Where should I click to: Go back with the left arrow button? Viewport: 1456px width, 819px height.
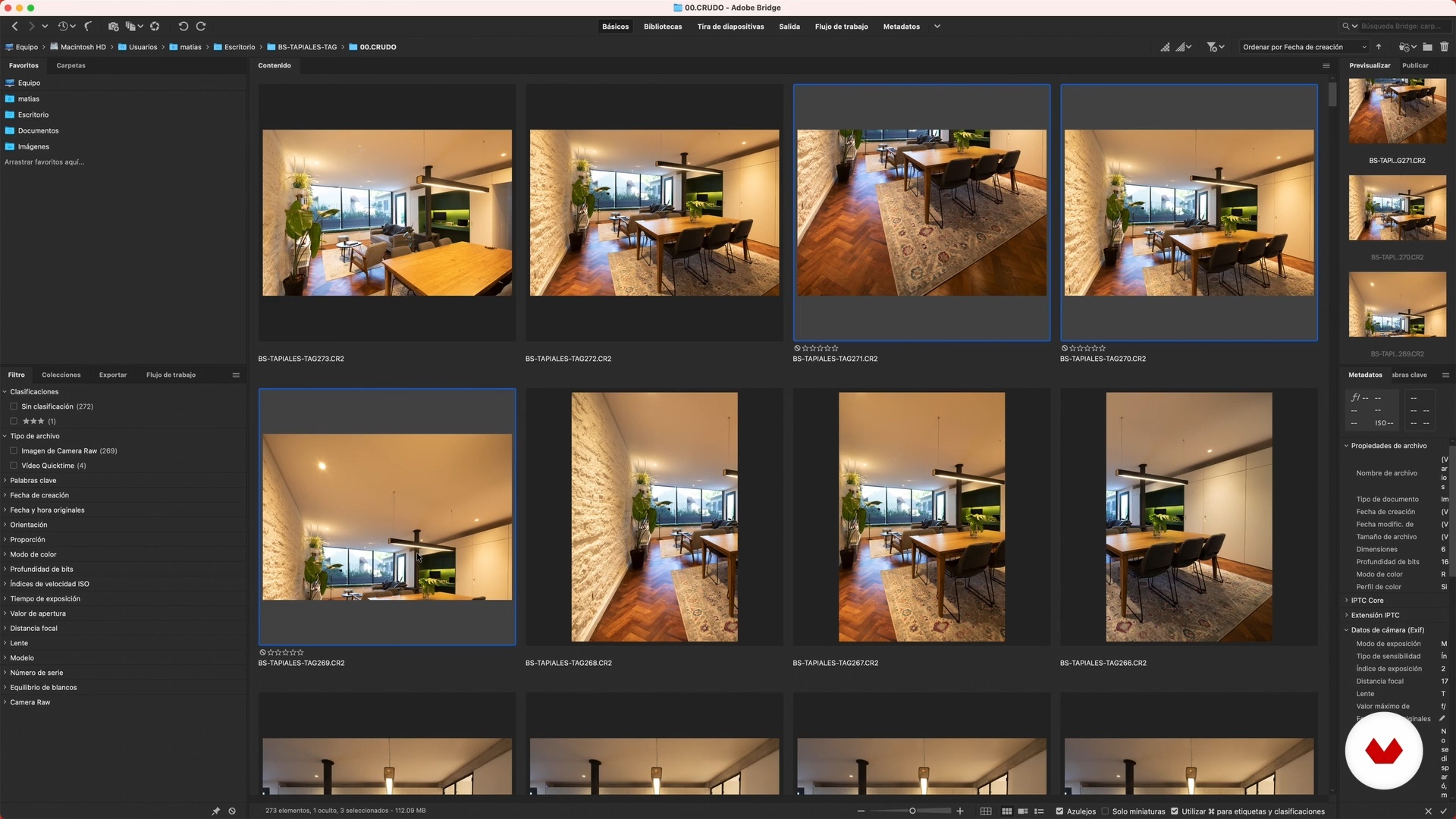14,27
